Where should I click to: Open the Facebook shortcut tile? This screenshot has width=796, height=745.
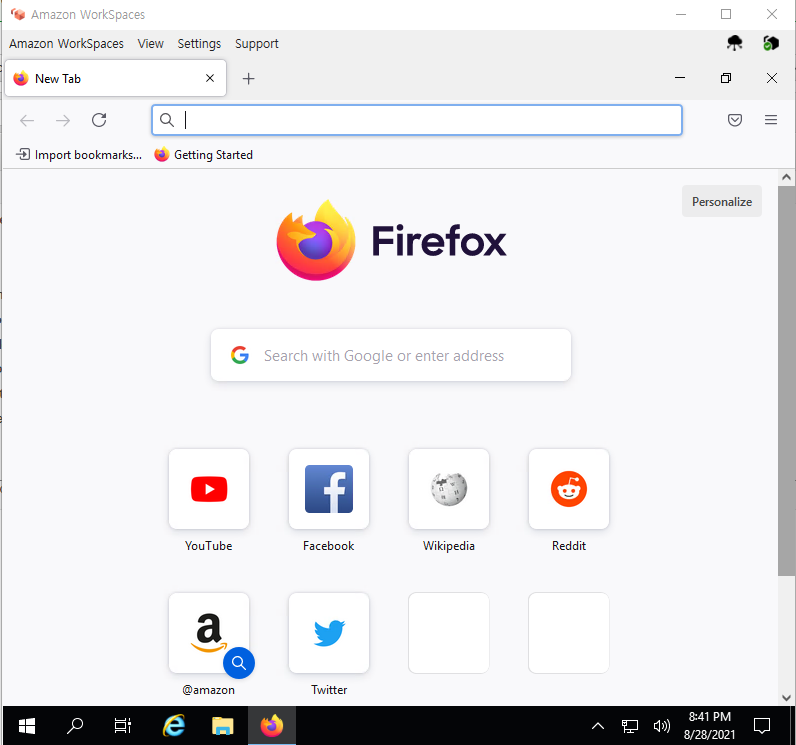pos(328,489)
